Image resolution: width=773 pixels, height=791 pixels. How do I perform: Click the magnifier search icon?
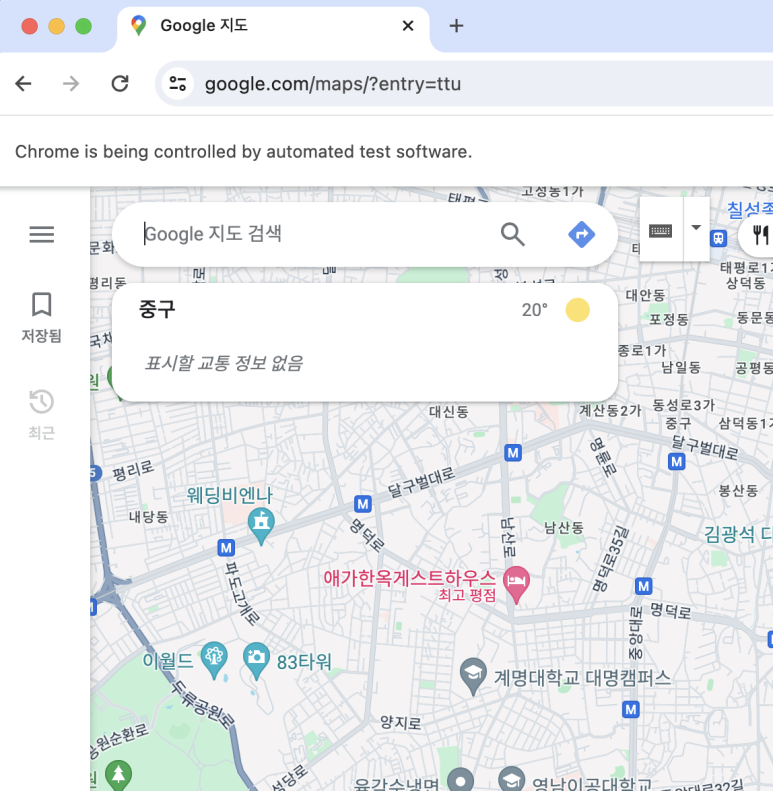[x=513, y=235]
